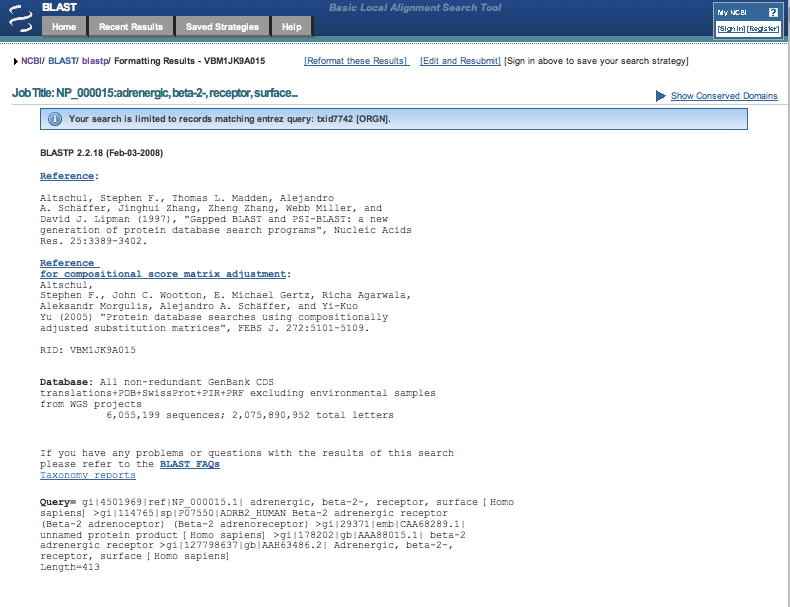This screenshot has height=607, width=790.
Task: Click the NCBI breadcrumb link
Action: (x=32, y=61)
